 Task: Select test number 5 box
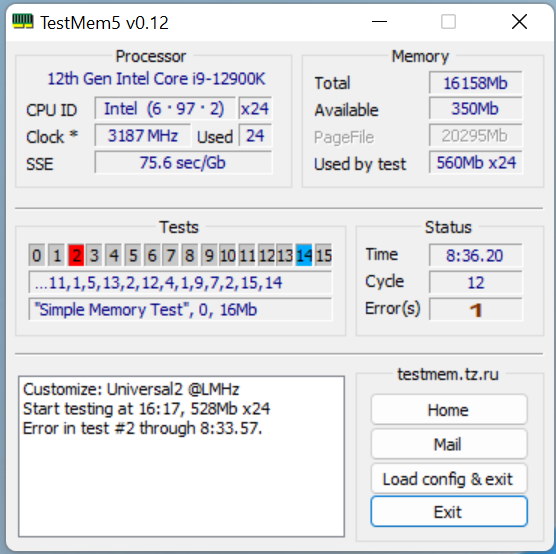(x=133, y=255)
